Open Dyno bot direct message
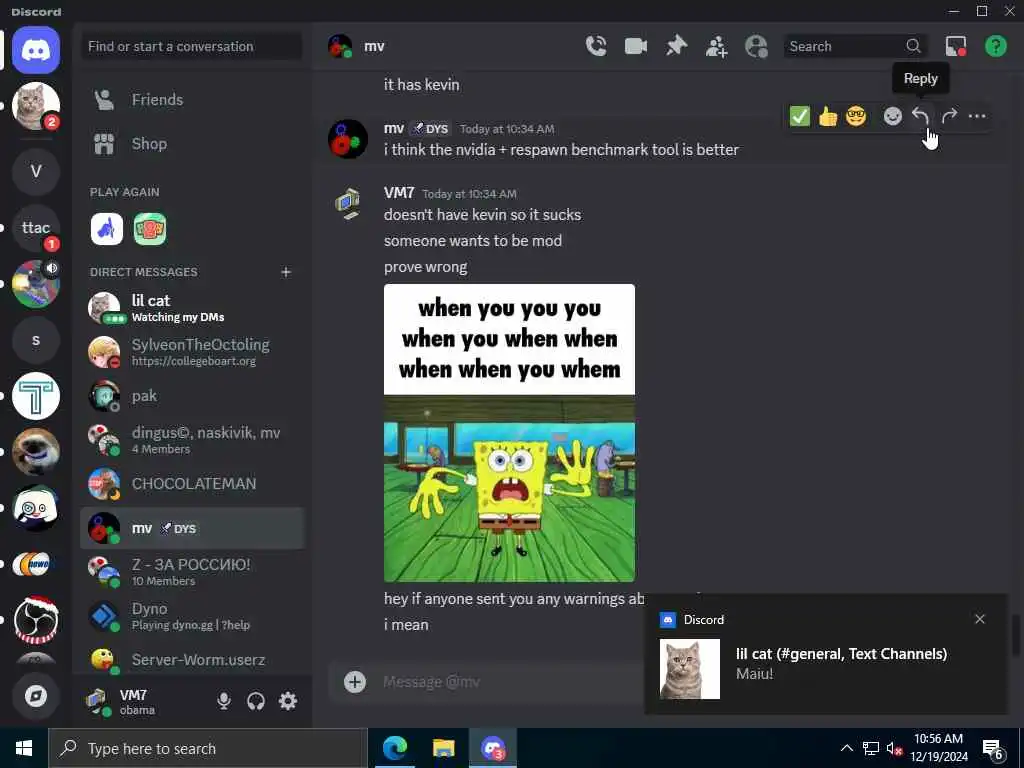The width and height of the screenshot is (1024, 768). [x=192, y=616]
